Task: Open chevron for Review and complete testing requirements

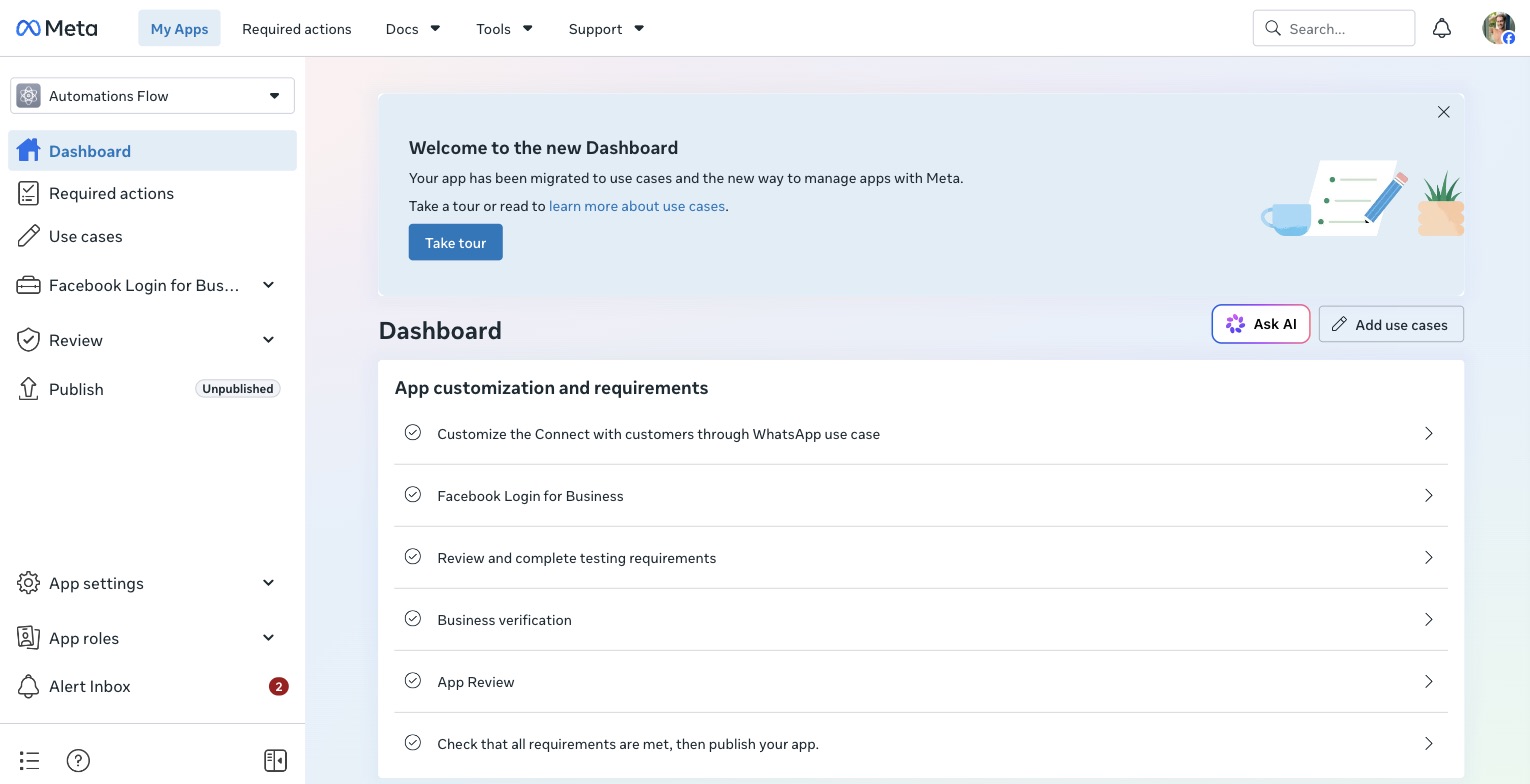Action: [1428, 557]
